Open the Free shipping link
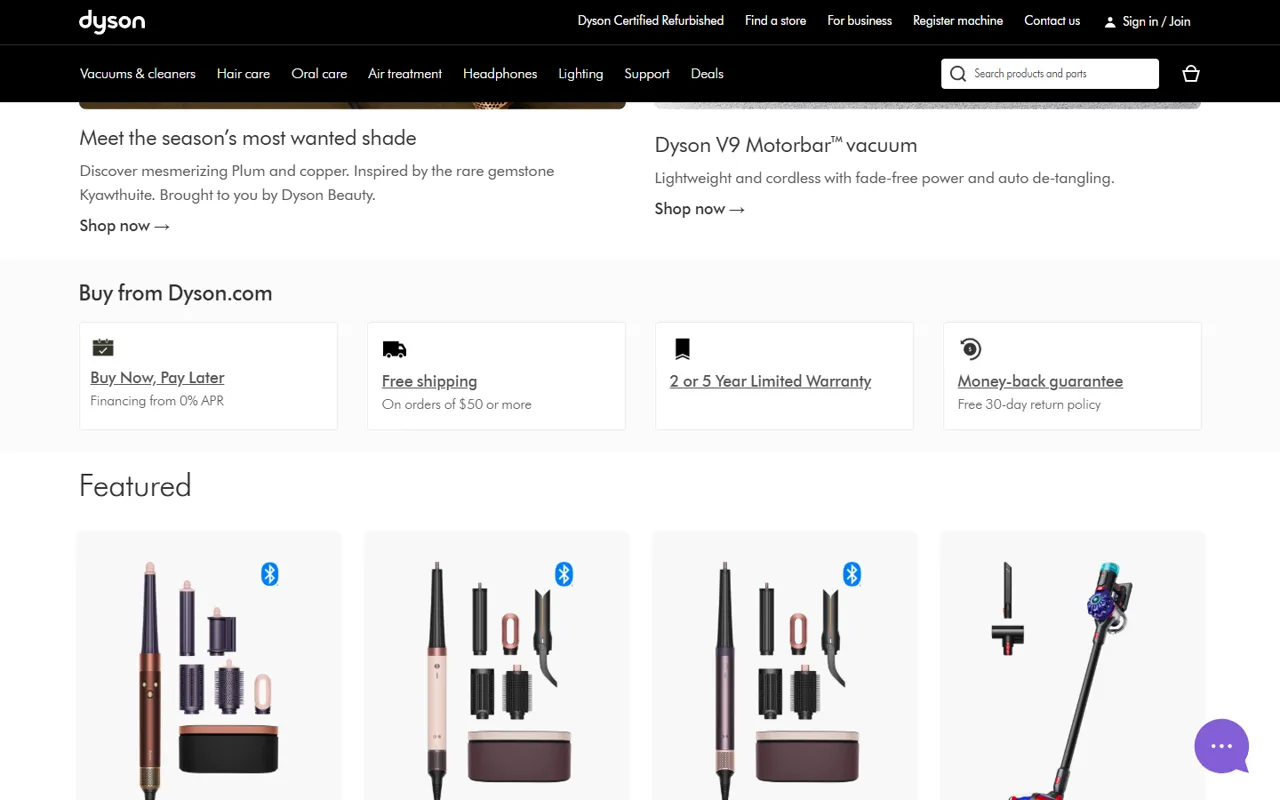The image size is (1280, 800). click(429, 381)
